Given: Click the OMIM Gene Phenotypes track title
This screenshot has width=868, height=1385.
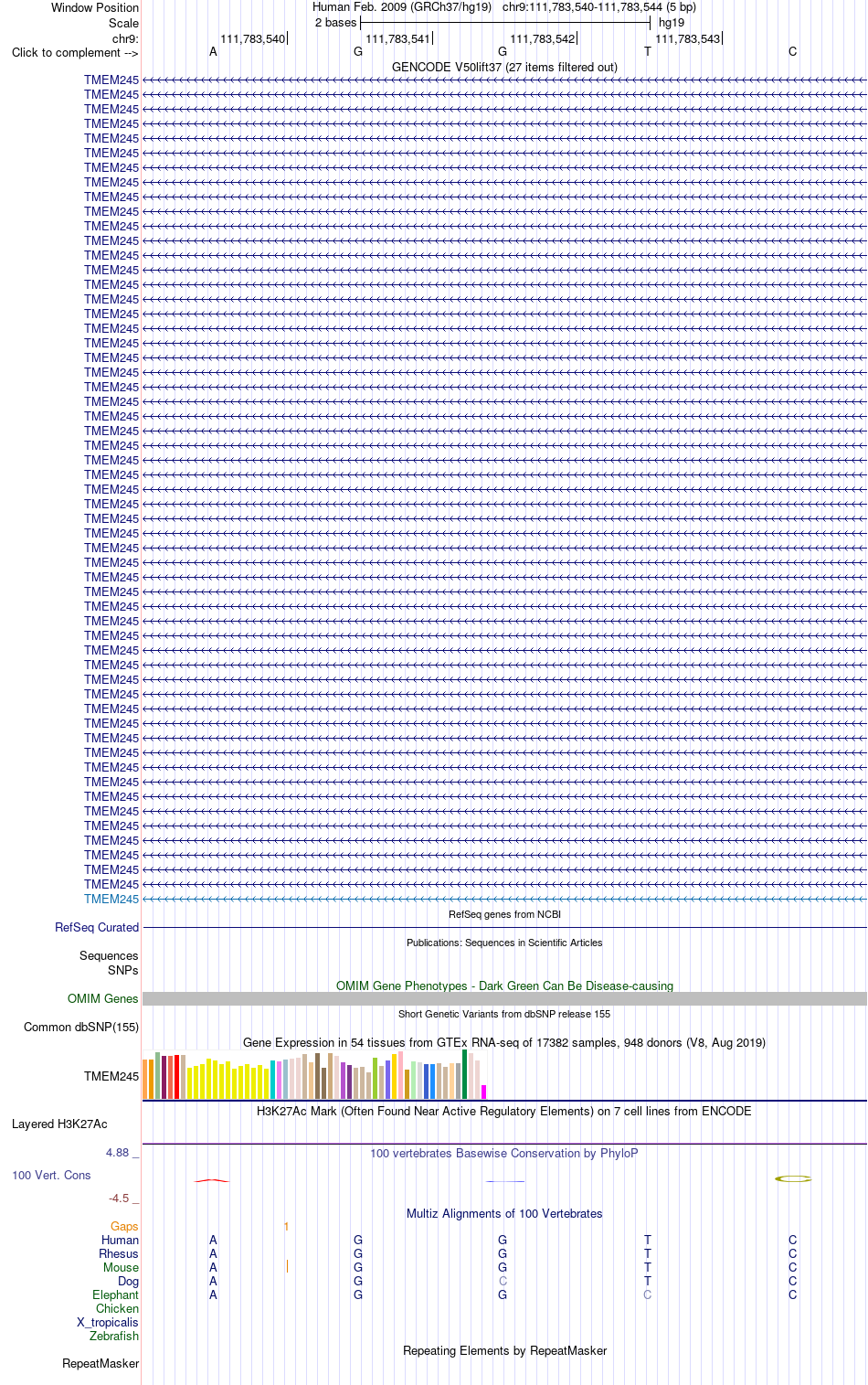Looking at the screenshot, I should tap(504, 985).
